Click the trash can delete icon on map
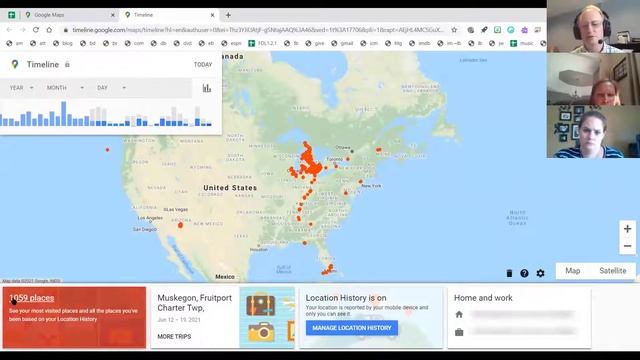 coord(509,273)
